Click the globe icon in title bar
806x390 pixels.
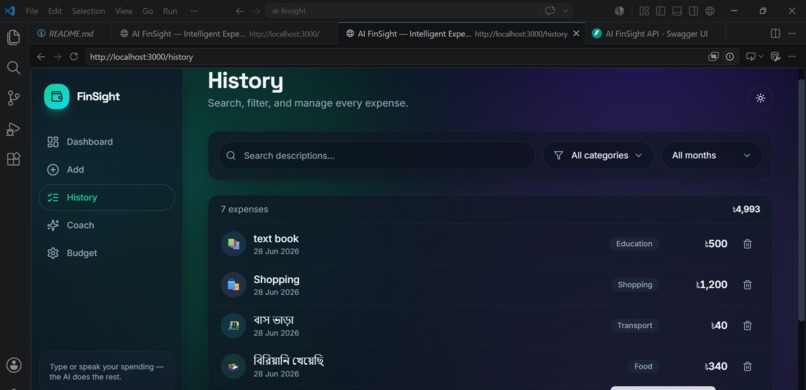point(710,11)
